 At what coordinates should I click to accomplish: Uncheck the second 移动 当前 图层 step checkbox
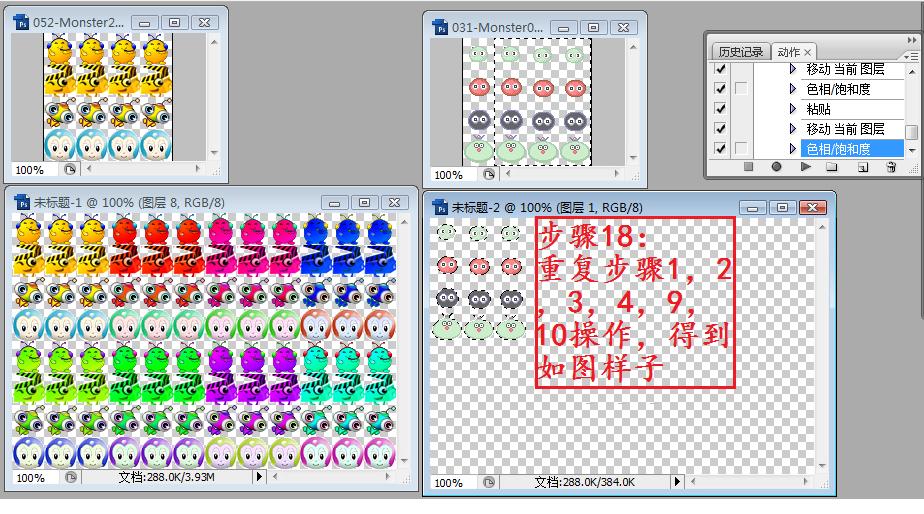(x=720, y=128)
